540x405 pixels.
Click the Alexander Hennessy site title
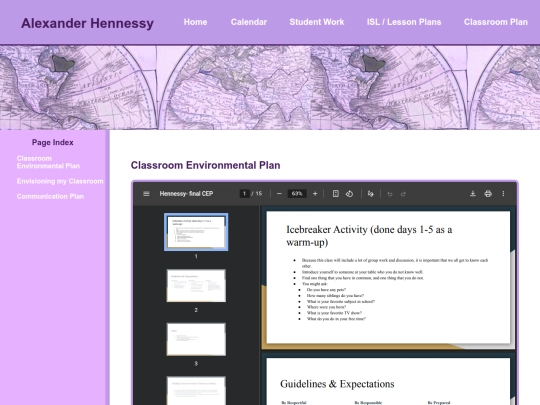pos(87,23)
